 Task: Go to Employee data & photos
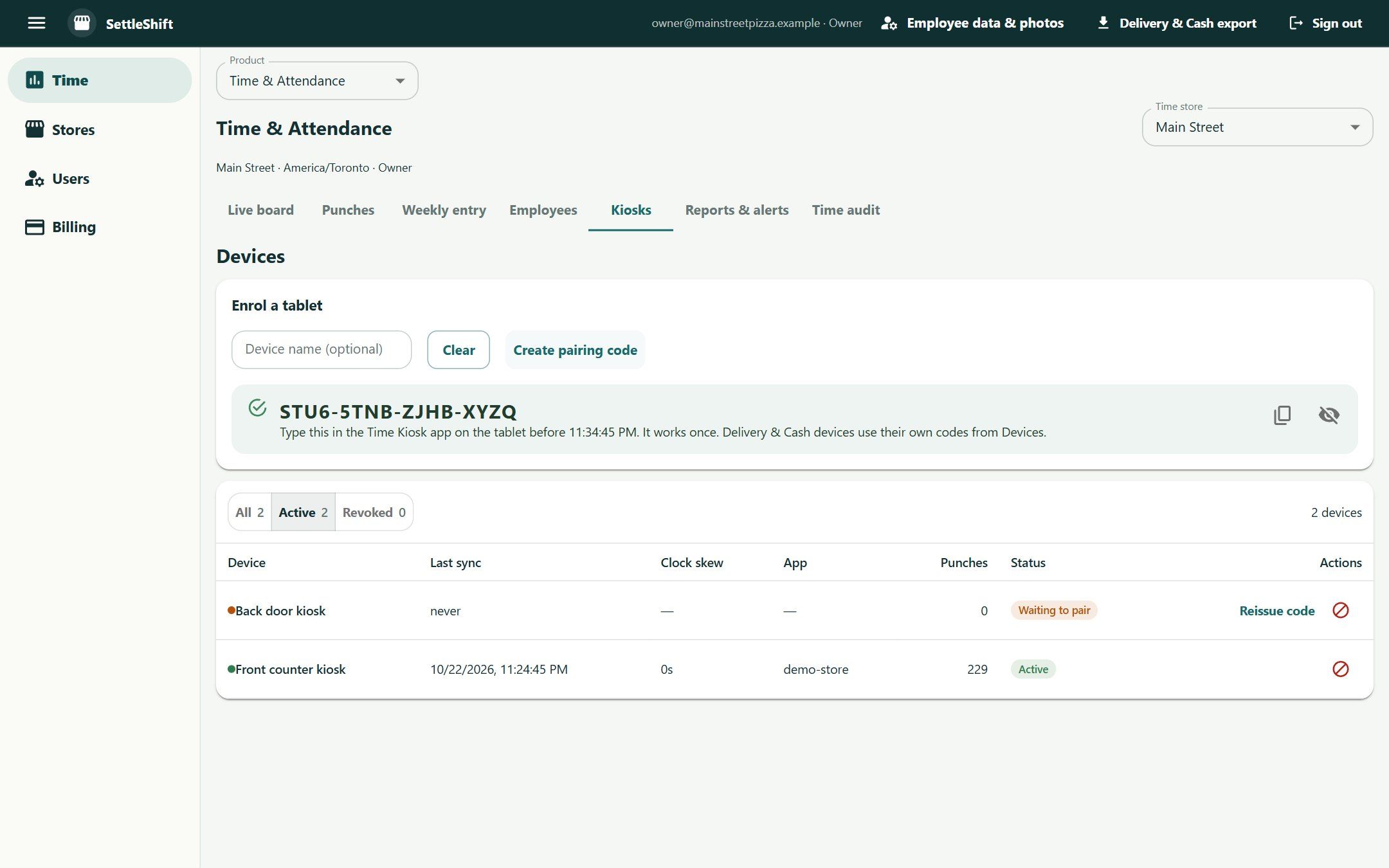972,23
